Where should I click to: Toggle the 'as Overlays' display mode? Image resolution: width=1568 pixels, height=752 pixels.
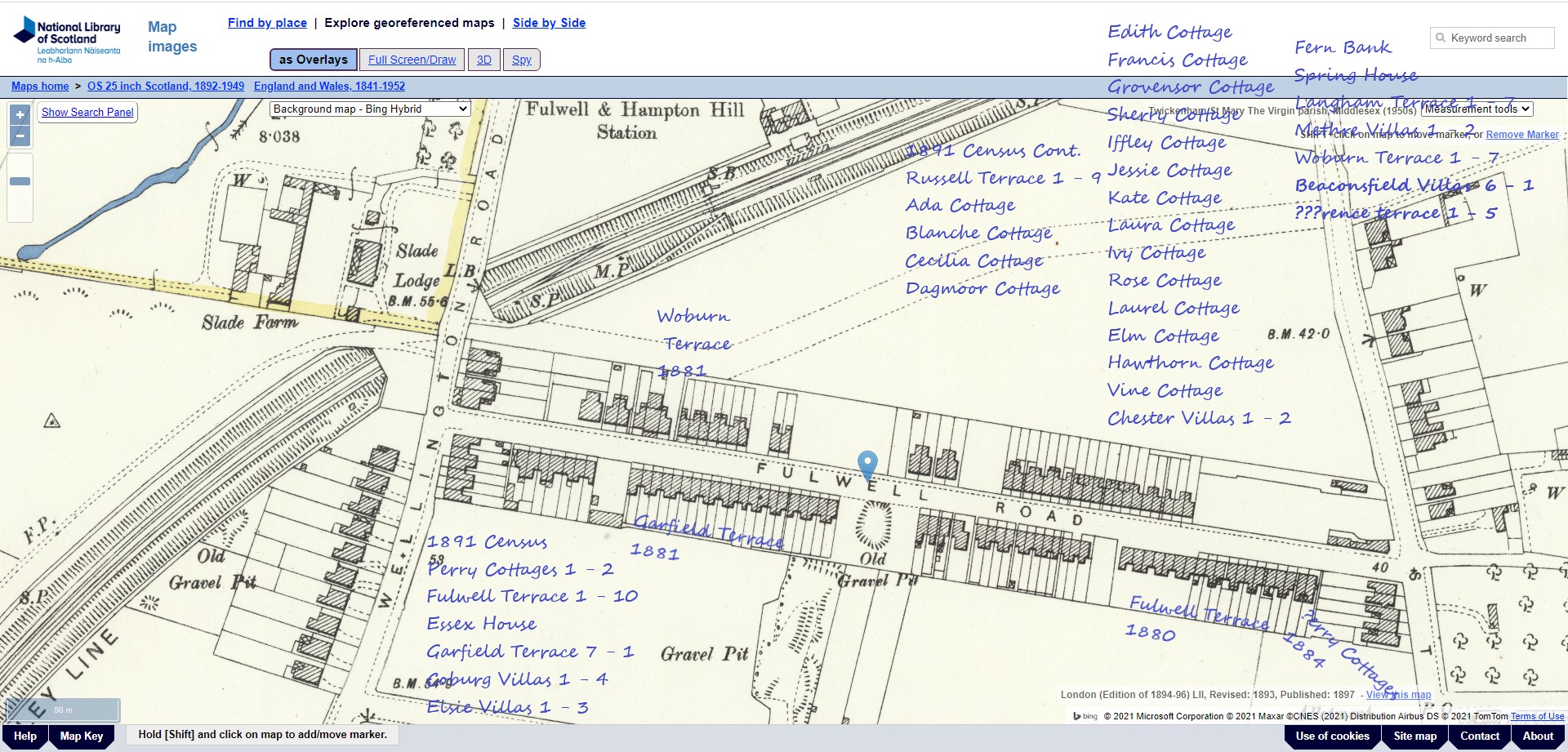(x=313, y=59)
